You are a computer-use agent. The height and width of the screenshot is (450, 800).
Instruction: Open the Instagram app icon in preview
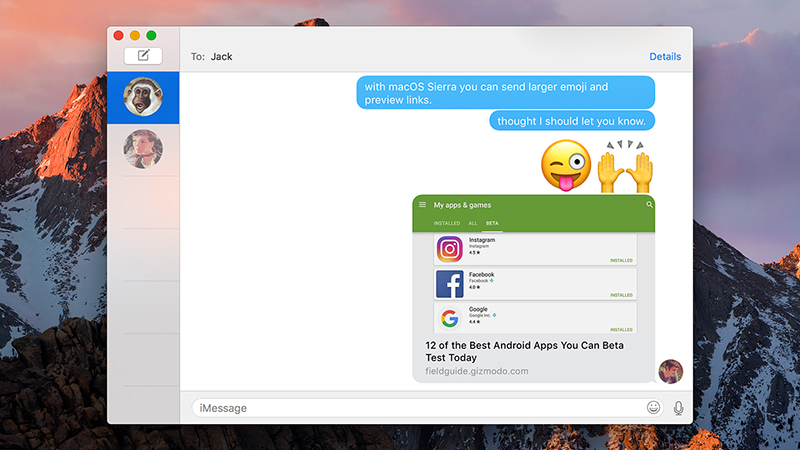pos(449,249)
